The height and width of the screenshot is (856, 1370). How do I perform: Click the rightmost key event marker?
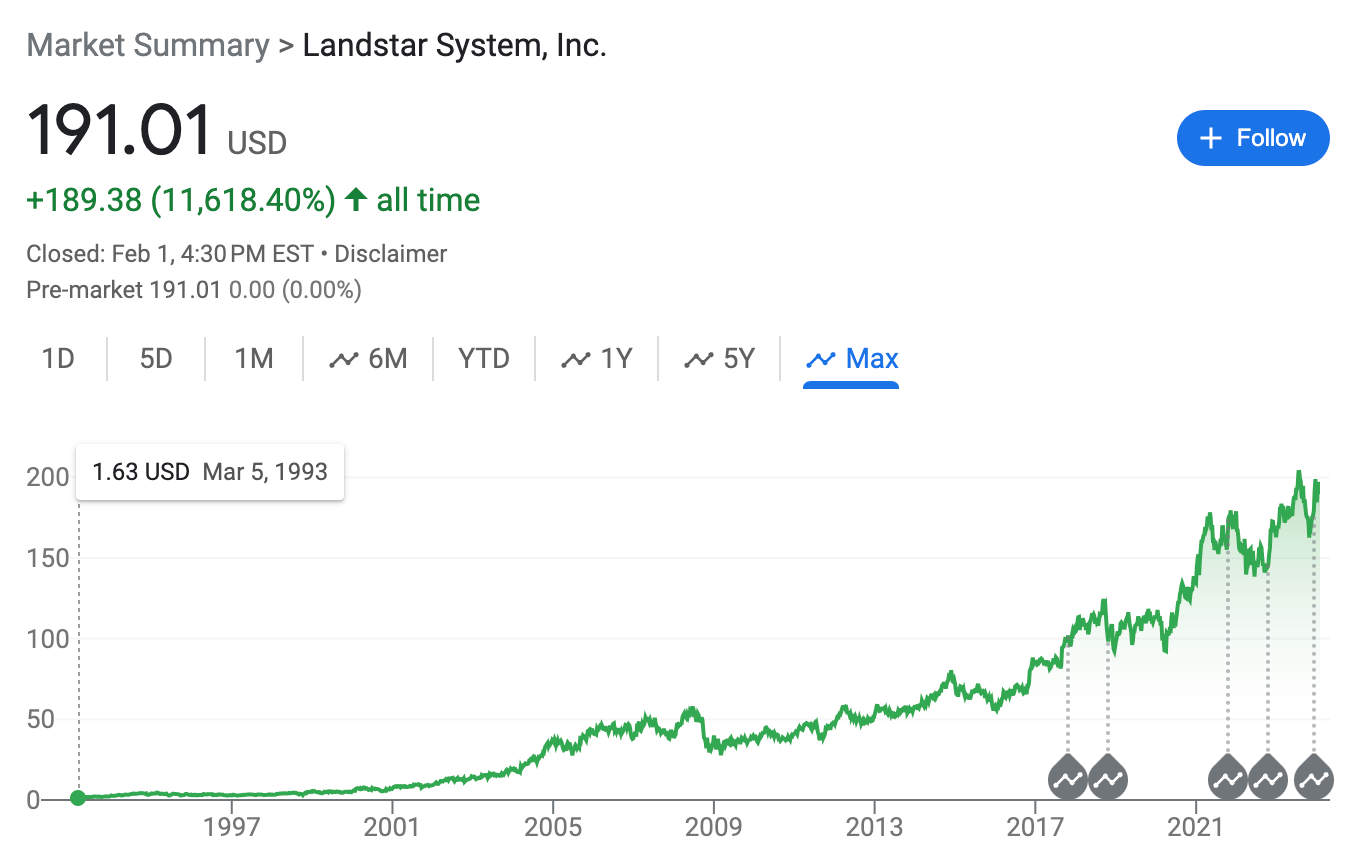point(1313,777)
